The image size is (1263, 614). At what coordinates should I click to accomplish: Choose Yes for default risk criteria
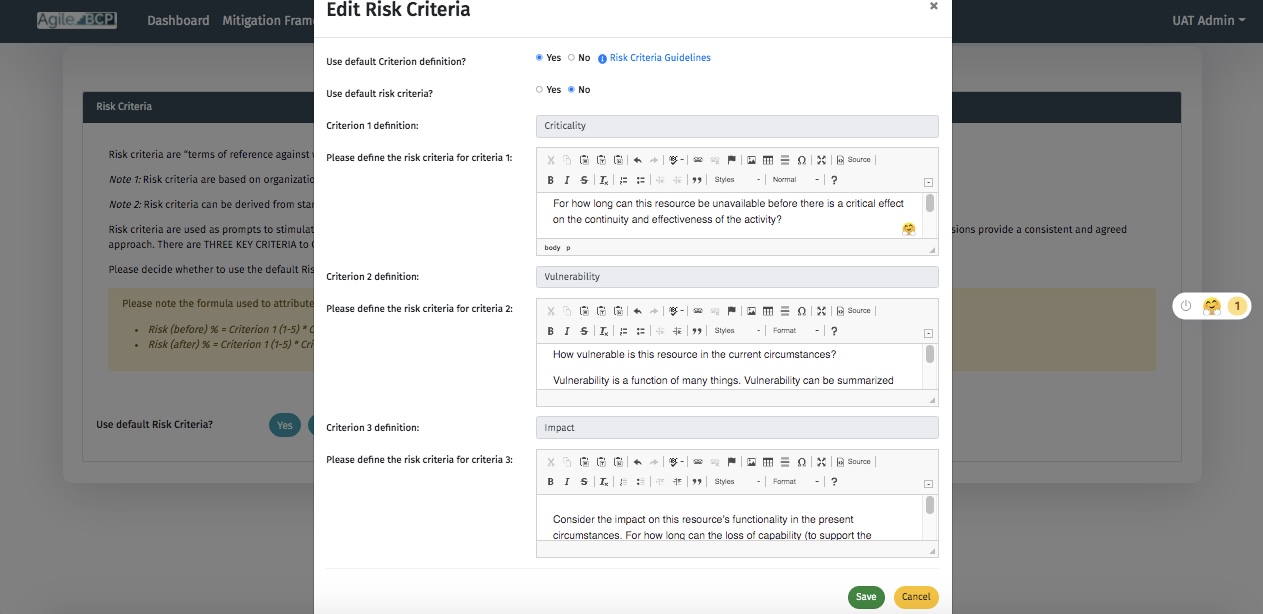(x=540, y=90)
